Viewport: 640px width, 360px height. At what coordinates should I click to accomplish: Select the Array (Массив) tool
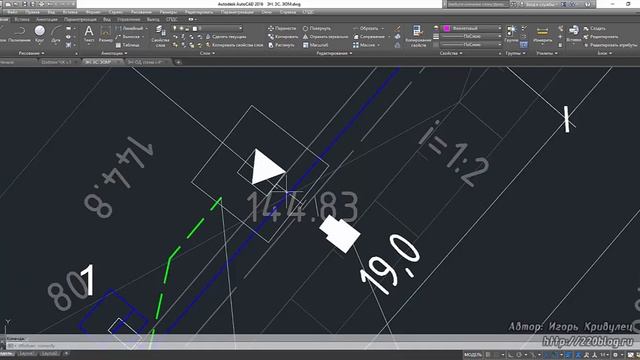[364, 45]
